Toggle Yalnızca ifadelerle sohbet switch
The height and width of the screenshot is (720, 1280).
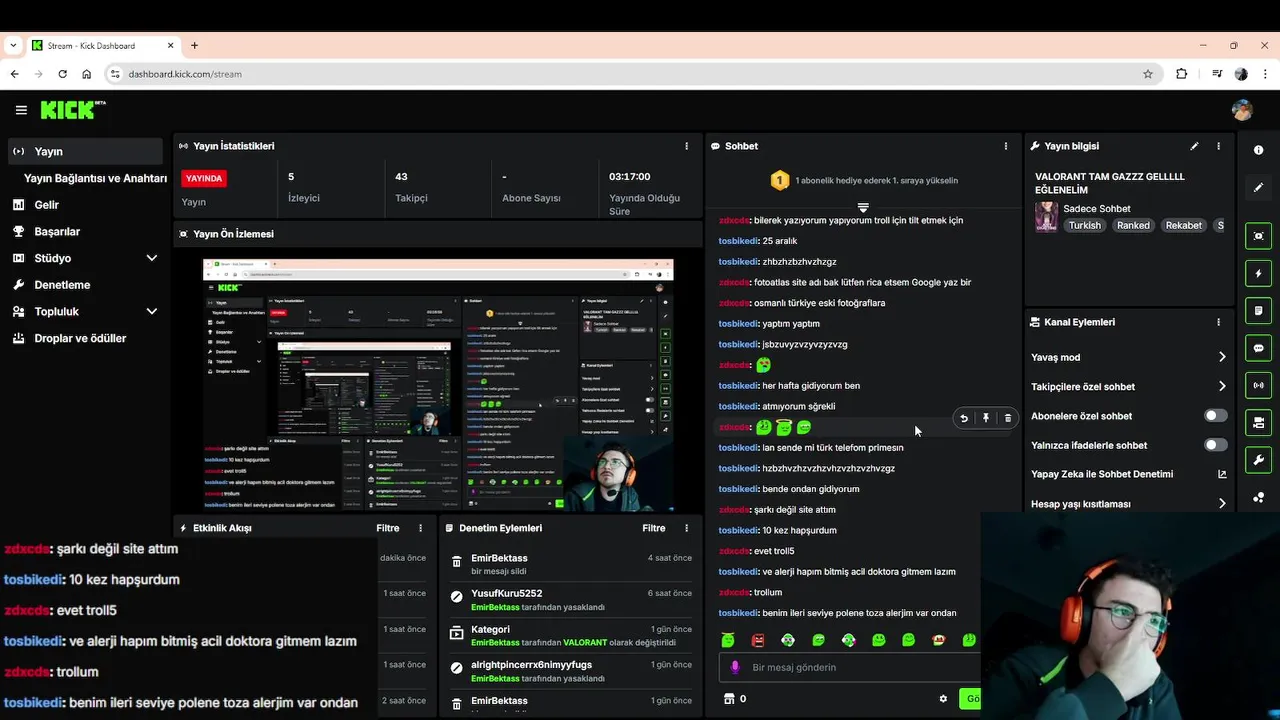tap(1215, 445)
